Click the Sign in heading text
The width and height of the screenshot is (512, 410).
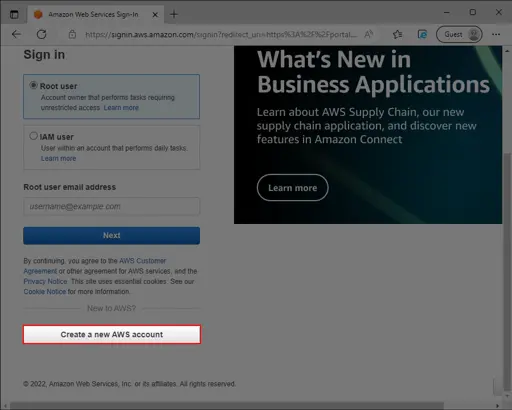click(x=44, y=55)
